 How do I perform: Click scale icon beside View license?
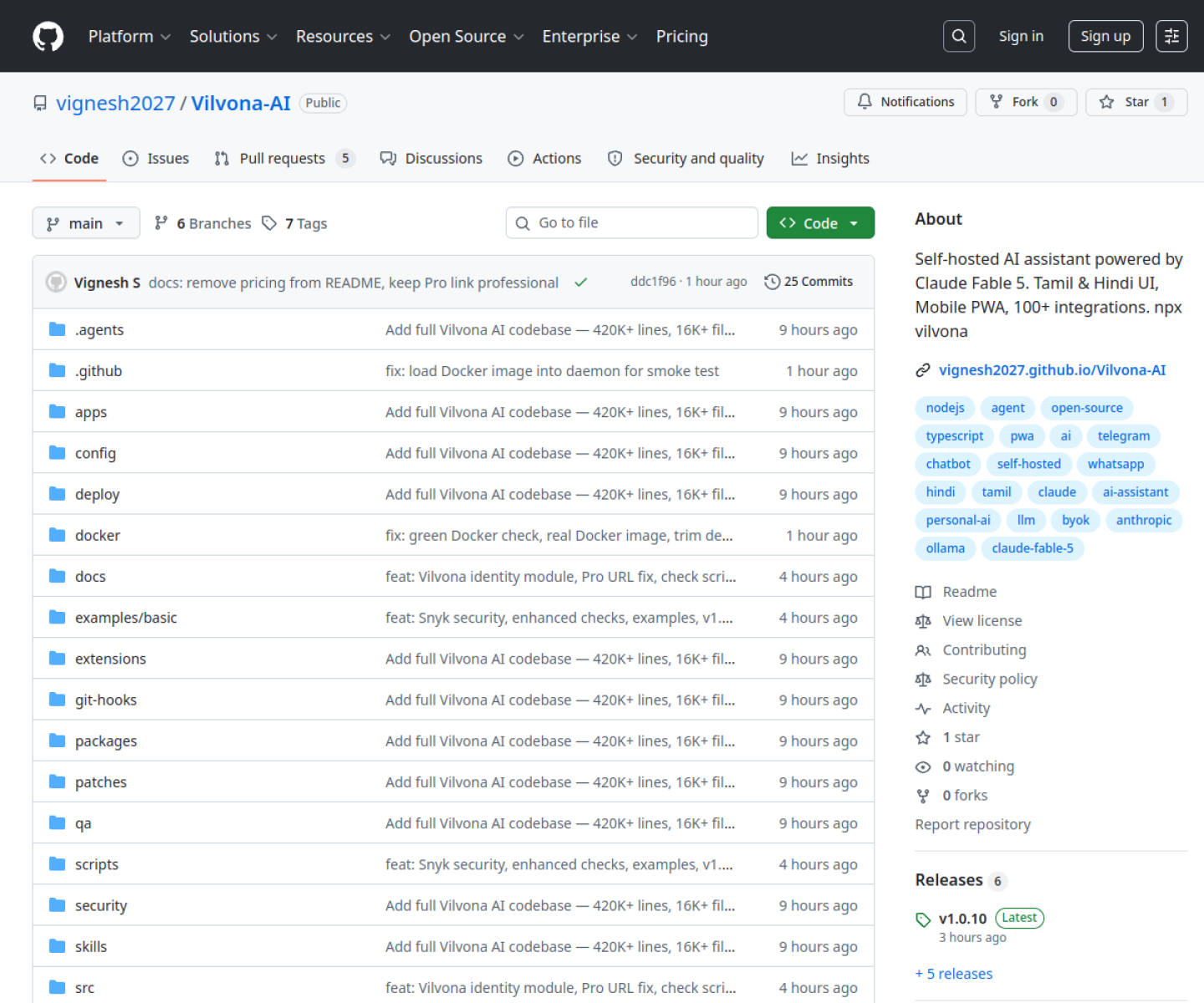[923, 621]
